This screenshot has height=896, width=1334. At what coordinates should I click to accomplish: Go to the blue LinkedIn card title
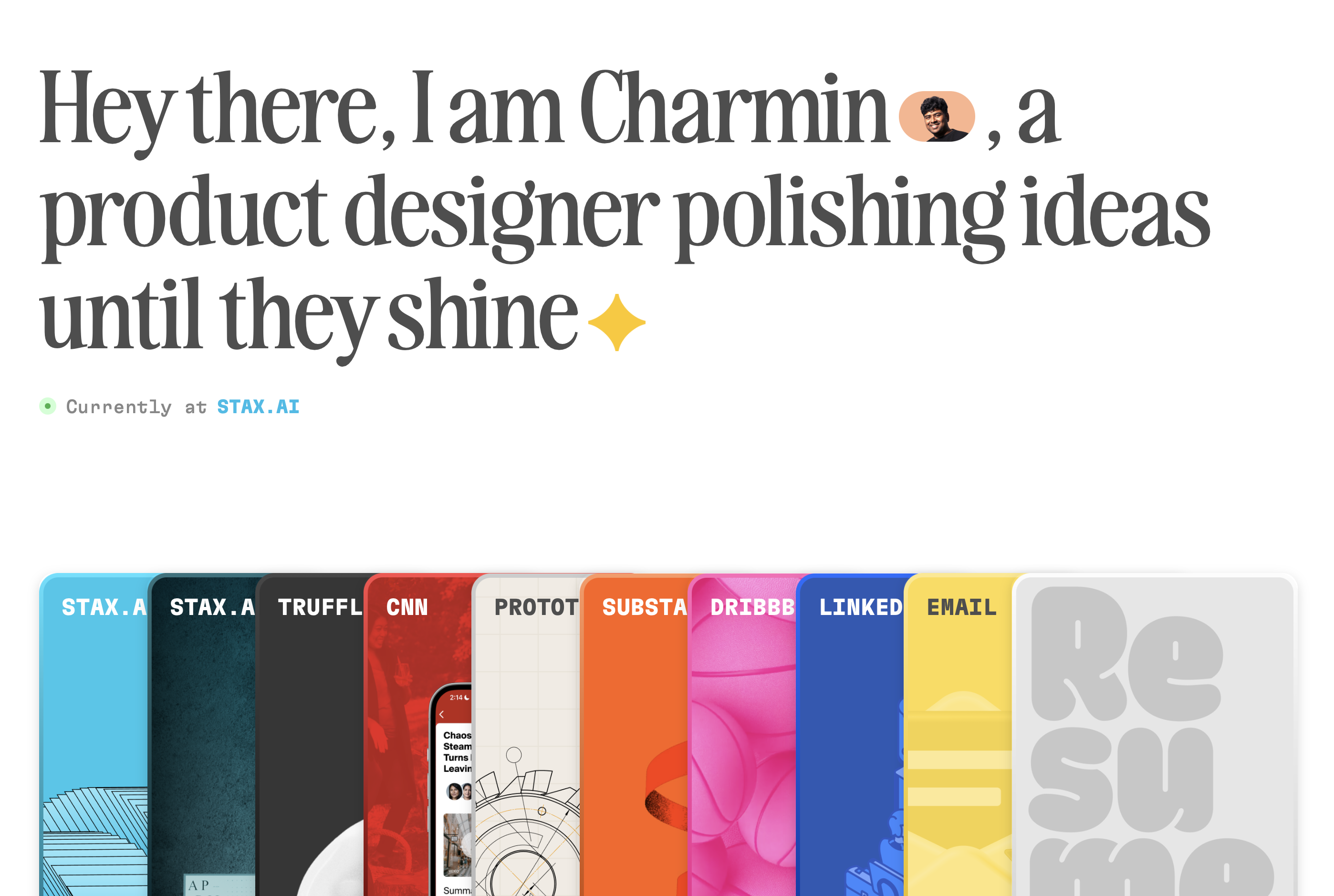[860, 607]
